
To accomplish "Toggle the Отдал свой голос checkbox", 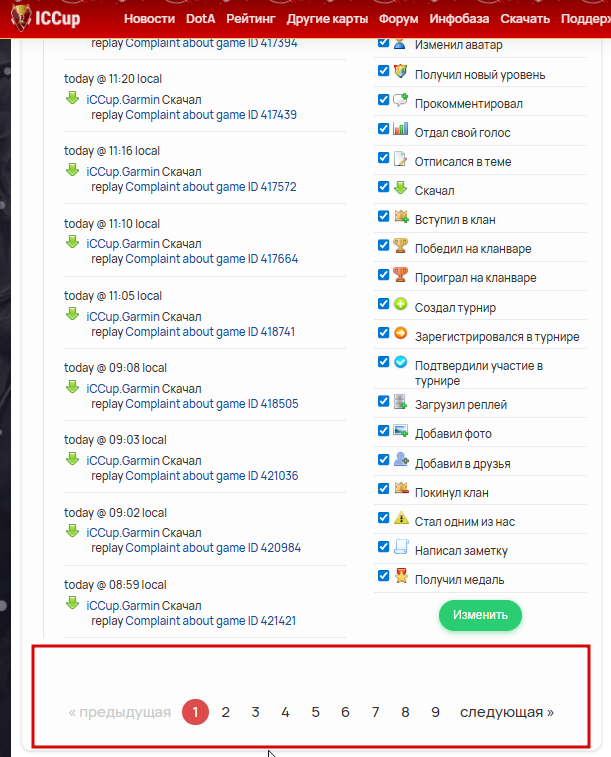I will pos(384,129).
